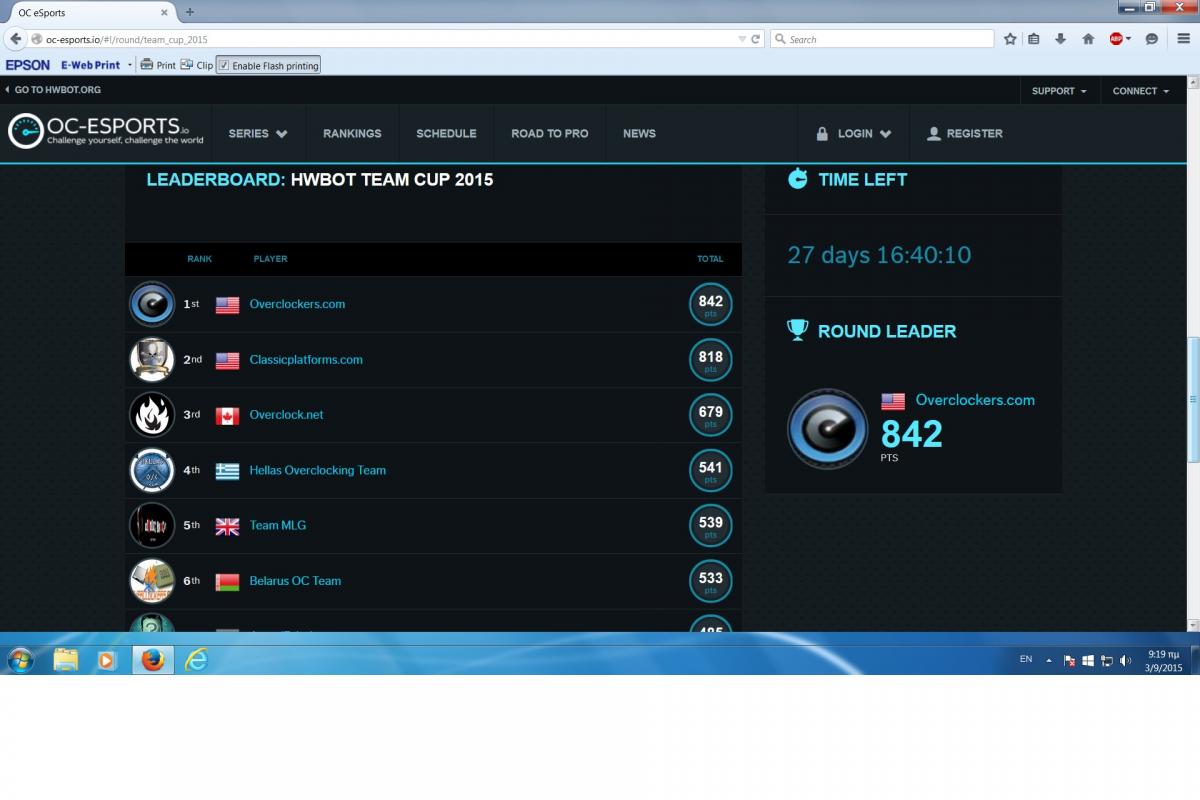Go to the Firefox home page icon
This screenshot has width=1200, height=800.
coord(1088,39)
